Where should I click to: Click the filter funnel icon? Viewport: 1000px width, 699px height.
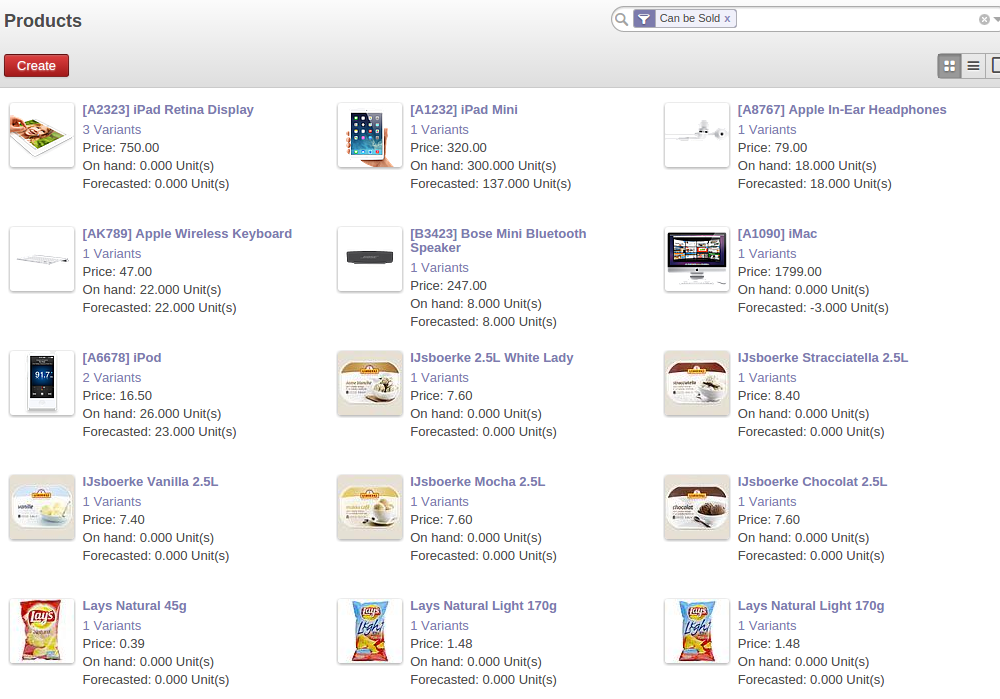pos(644,18)
